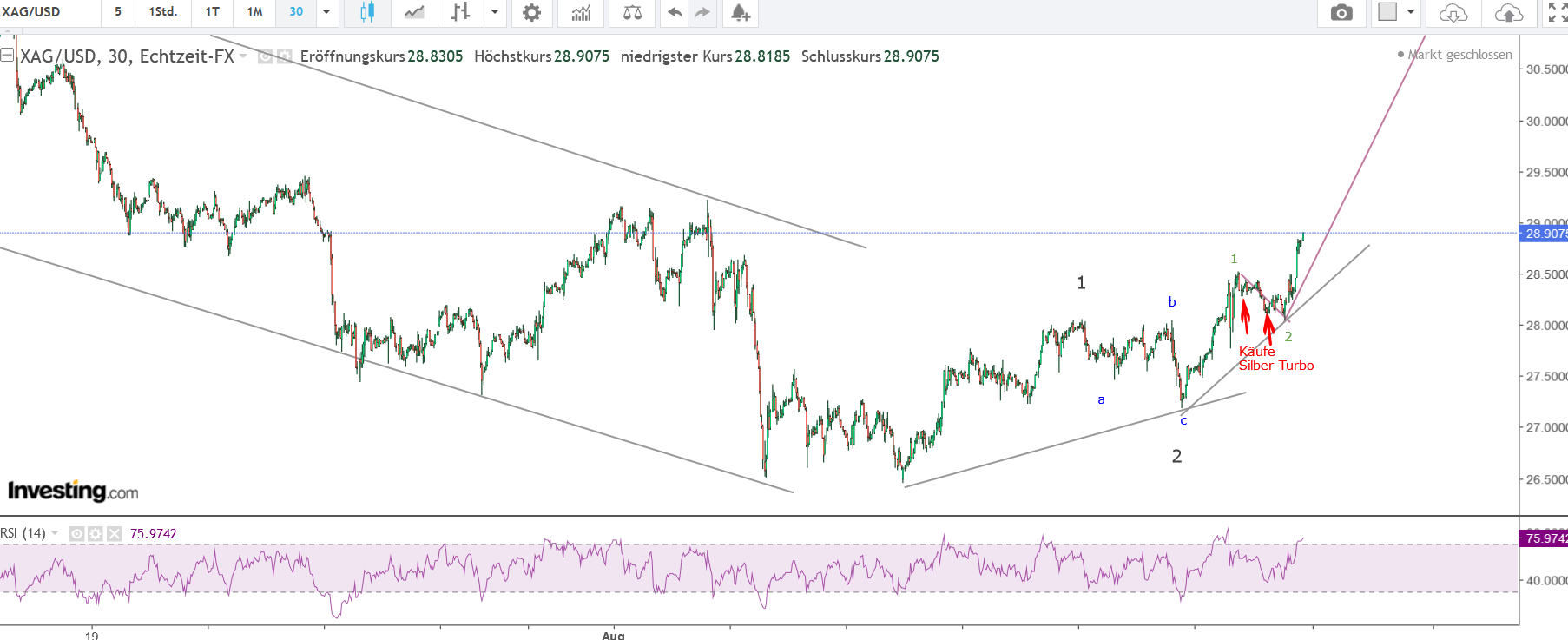Click the 'Markt geschlossen' status text
Viewport: 1568px width, 640px height.
pyautogui.click(x=1459, y=55)
